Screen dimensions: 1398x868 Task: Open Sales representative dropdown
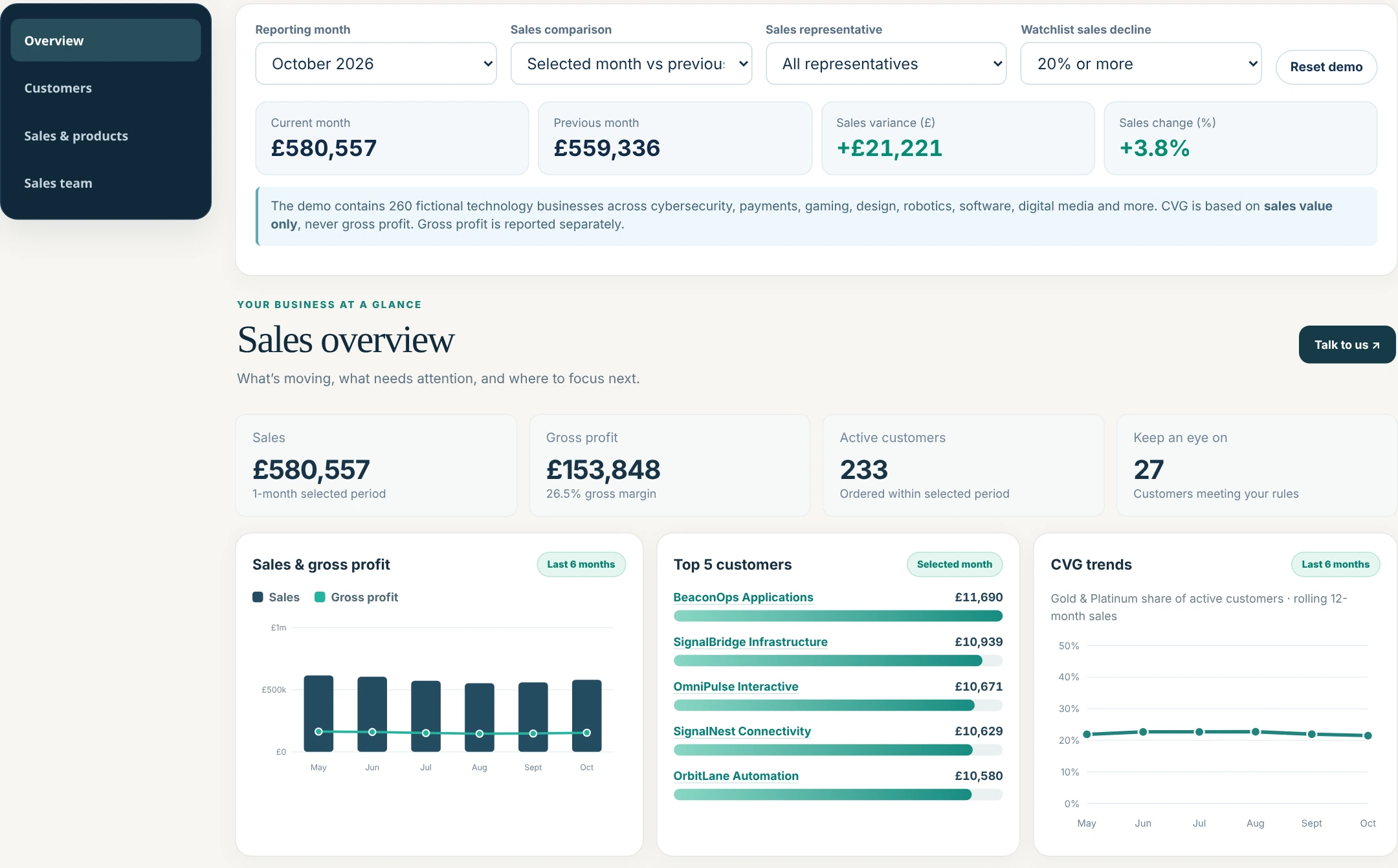coord(886,63)
